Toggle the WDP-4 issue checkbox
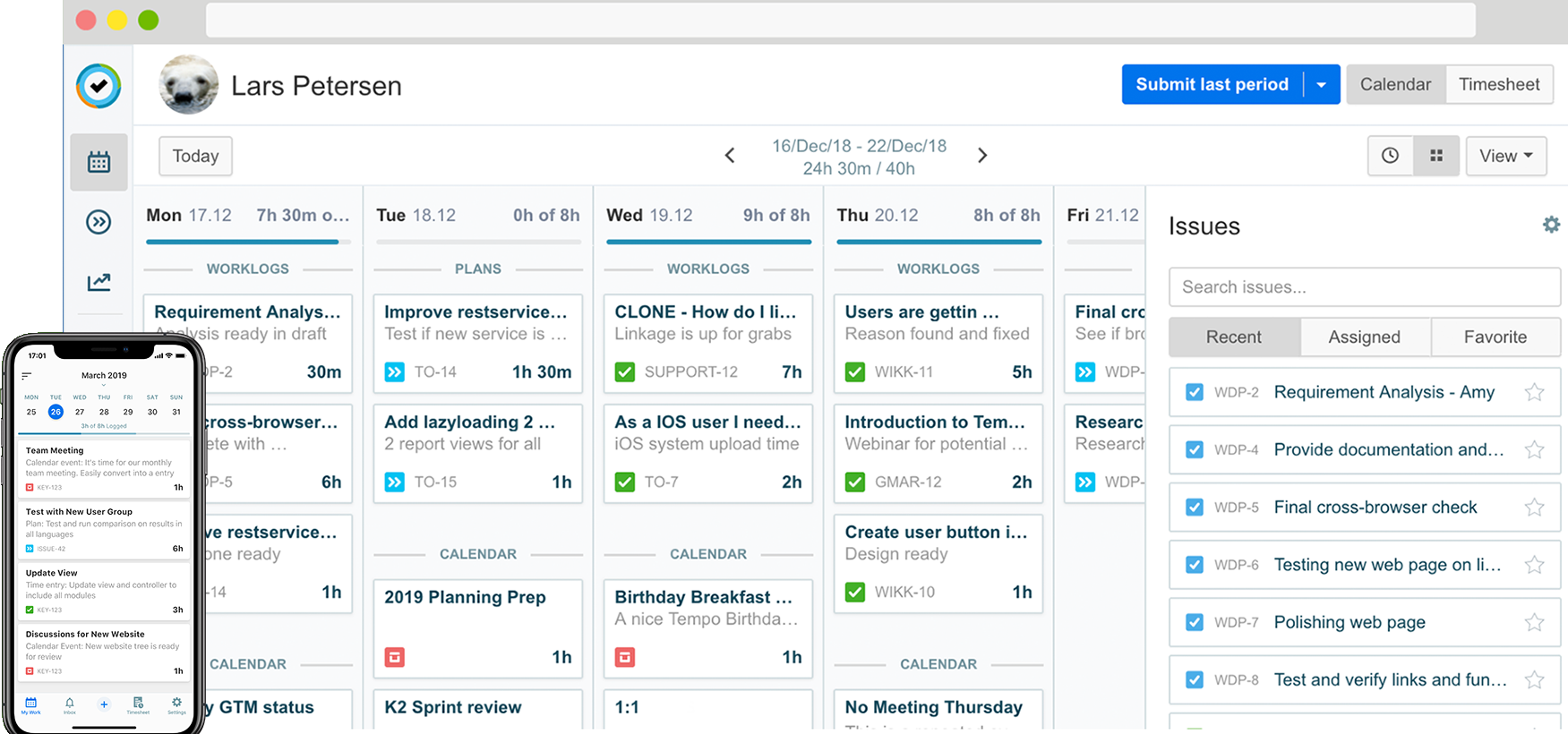Viewport: 1568px width, 734px height. (1194, 449)
